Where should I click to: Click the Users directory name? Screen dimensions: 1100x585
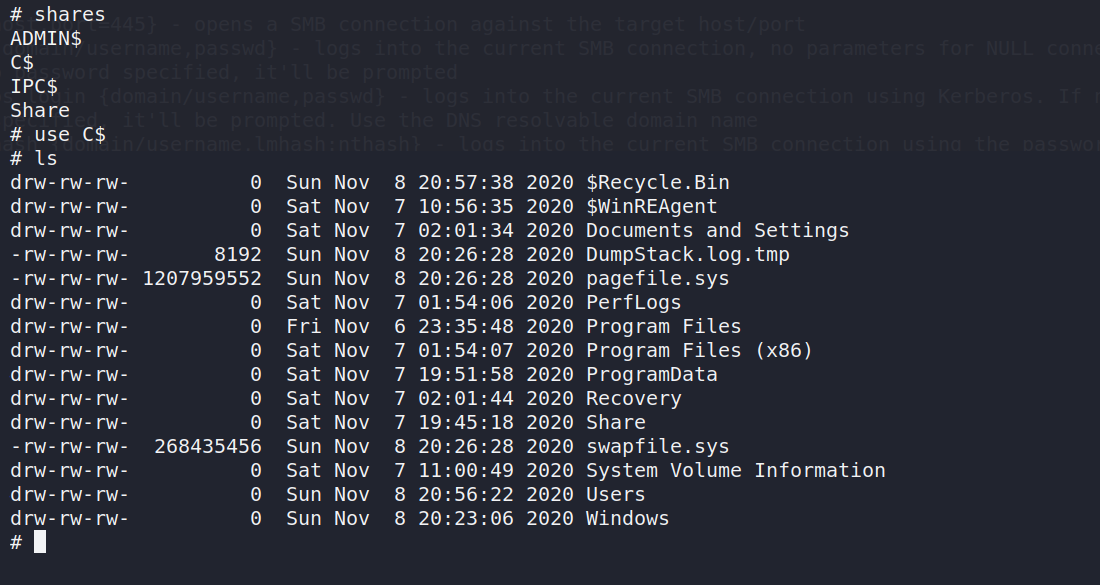point(615,495)
